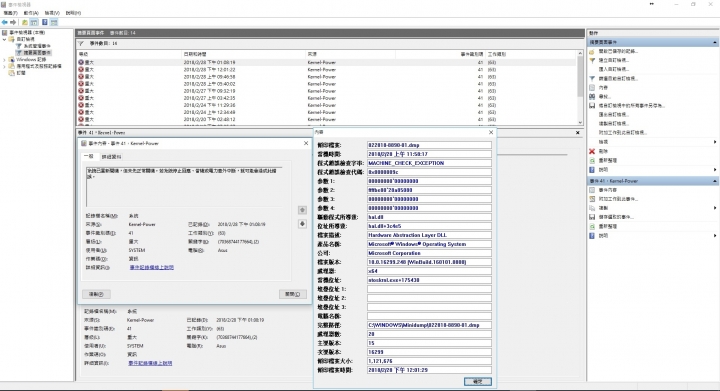Click the MACHINE_CHECK_EXCEPTION field
The width and height of the screenshot is (720, 391).
[x=429, y=163]
